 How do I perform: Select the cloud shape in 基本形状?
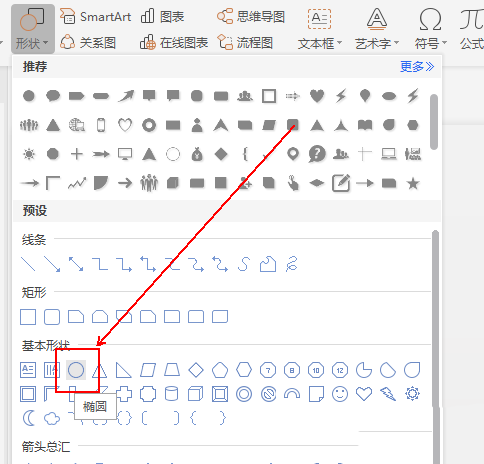coord(52,419)
